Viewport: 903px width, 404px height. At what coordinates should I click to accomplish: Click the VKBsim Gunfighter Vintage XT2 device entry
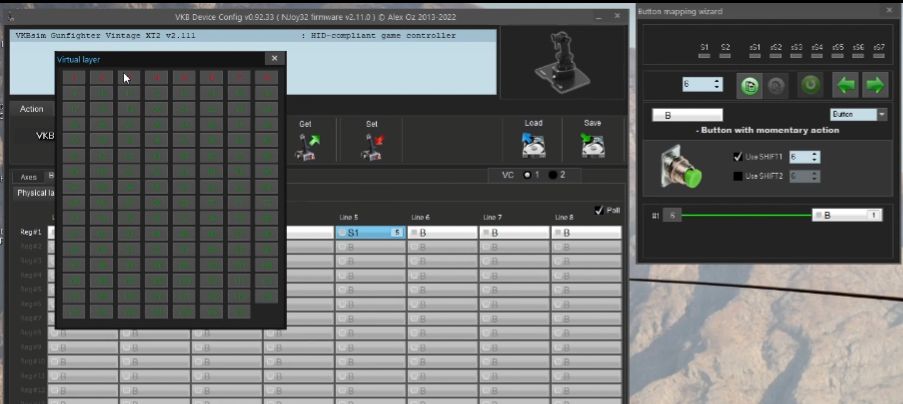[253, 36]
